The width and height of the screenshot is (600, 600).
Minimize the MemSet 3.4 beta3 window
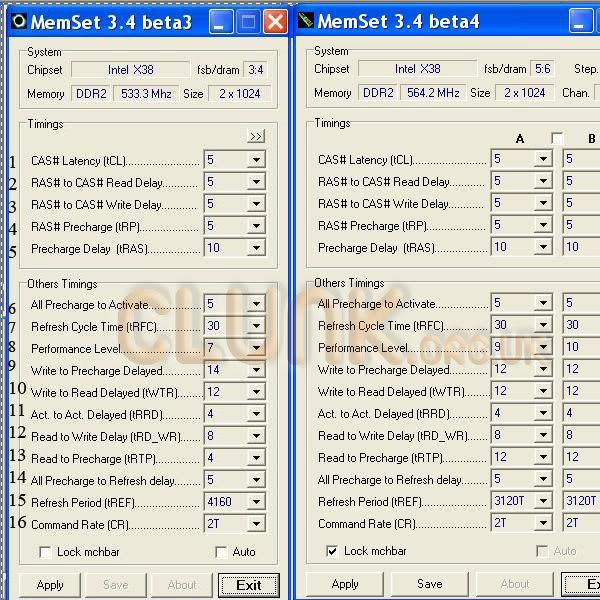(x=223, y=21)
